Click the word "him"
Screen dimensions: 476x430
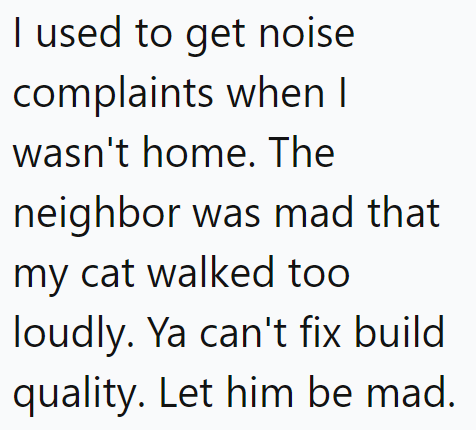[x=260, y=391]
